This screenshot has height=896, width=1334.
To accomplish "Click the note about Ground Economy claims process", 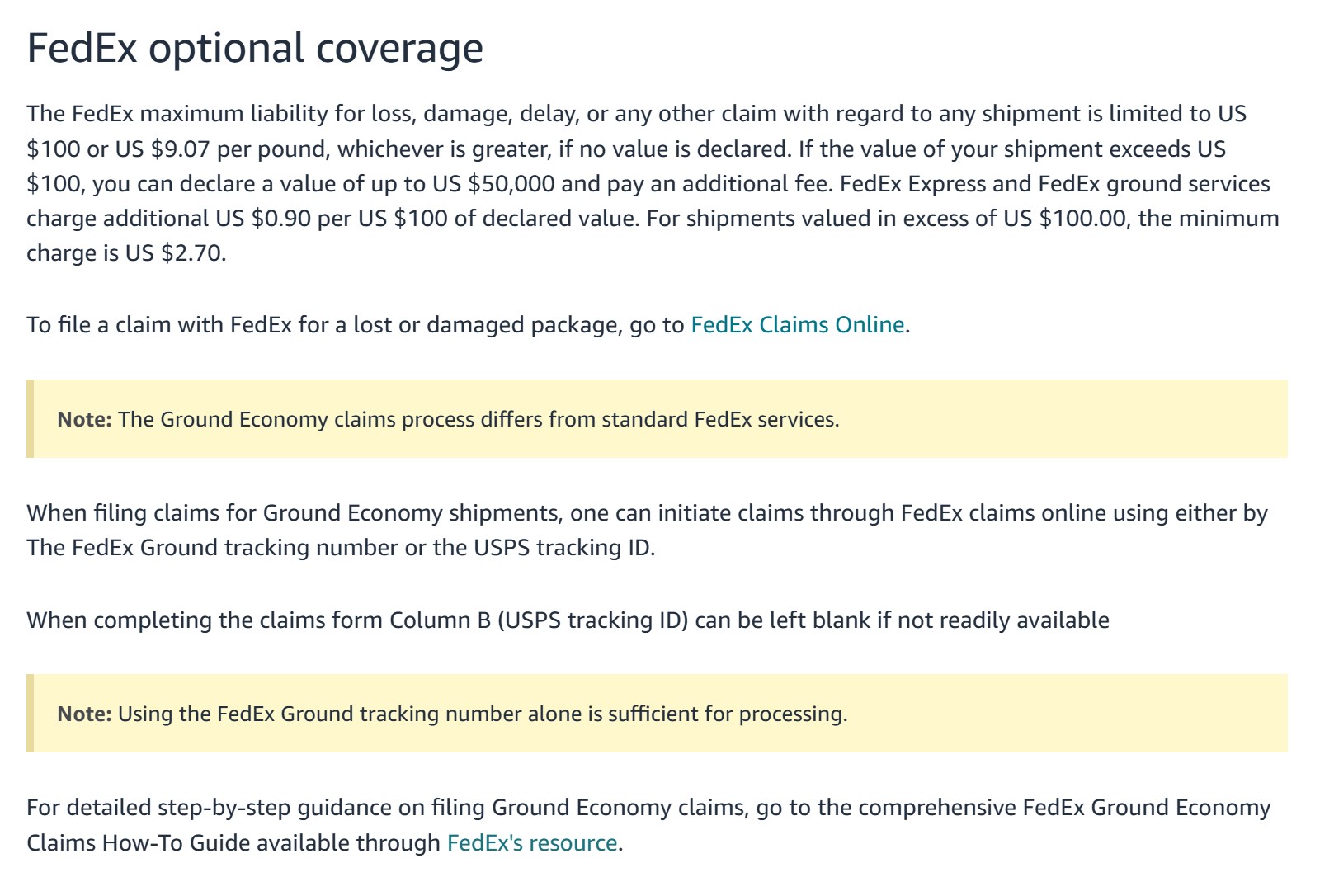I will pos(657,419).
